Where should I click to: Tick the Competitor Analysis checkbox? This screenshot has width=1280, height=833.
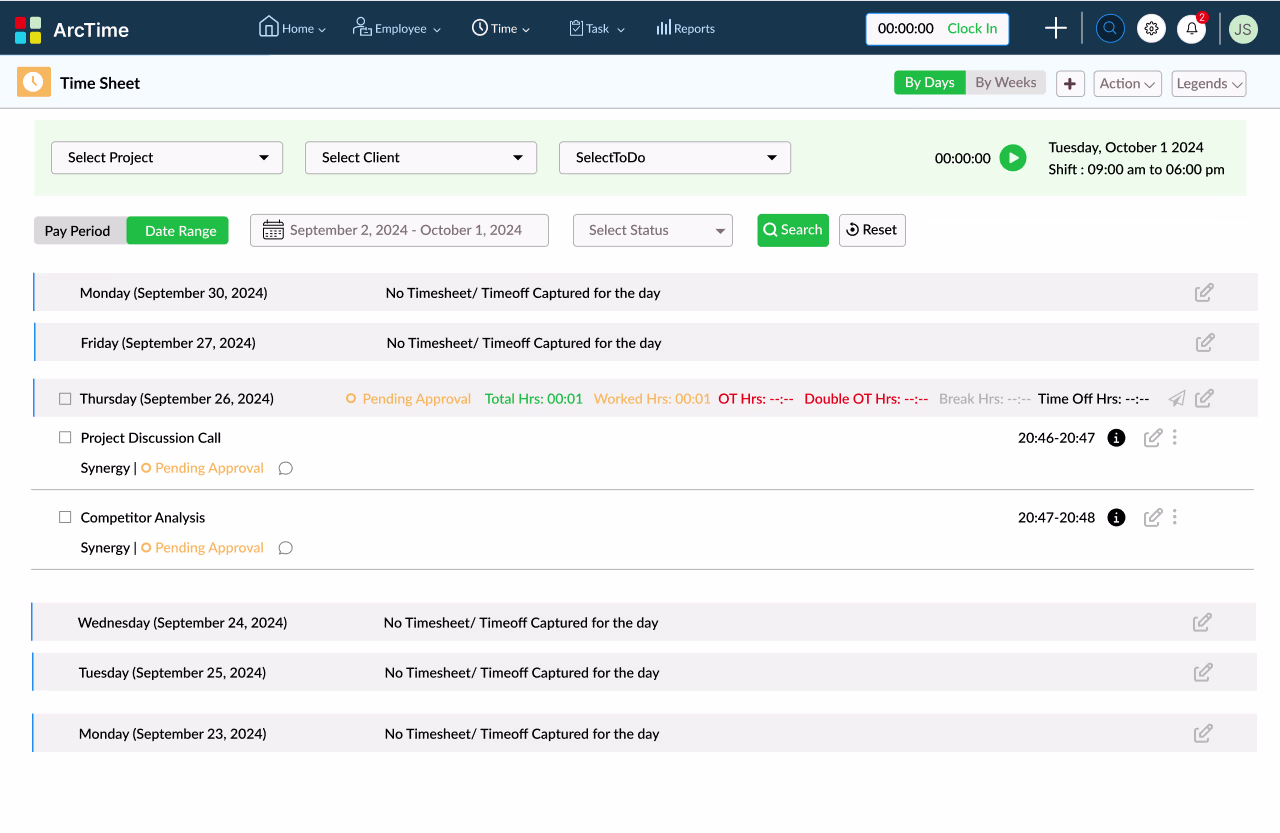click(x=65, y=517)
